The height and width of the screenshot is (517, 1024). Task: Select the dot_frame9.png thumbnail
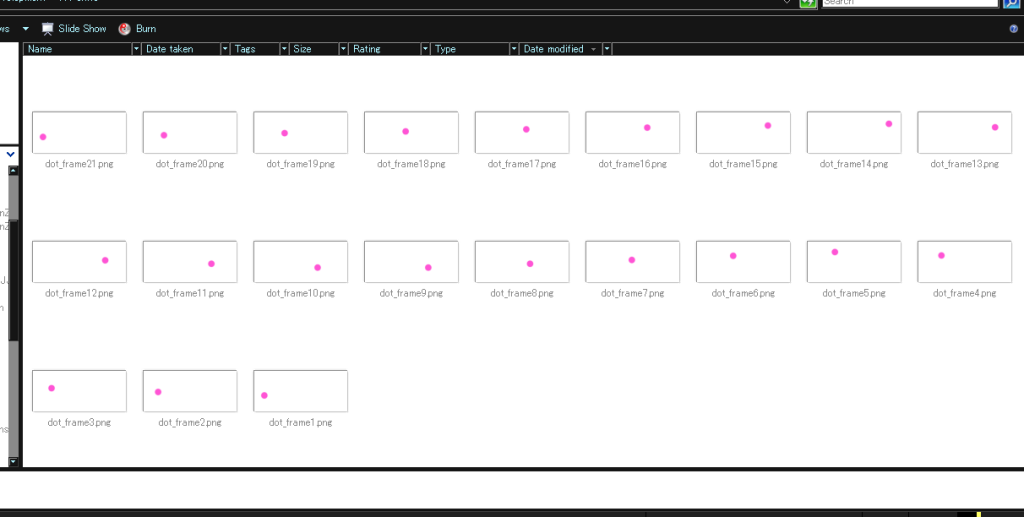(411, 262)
